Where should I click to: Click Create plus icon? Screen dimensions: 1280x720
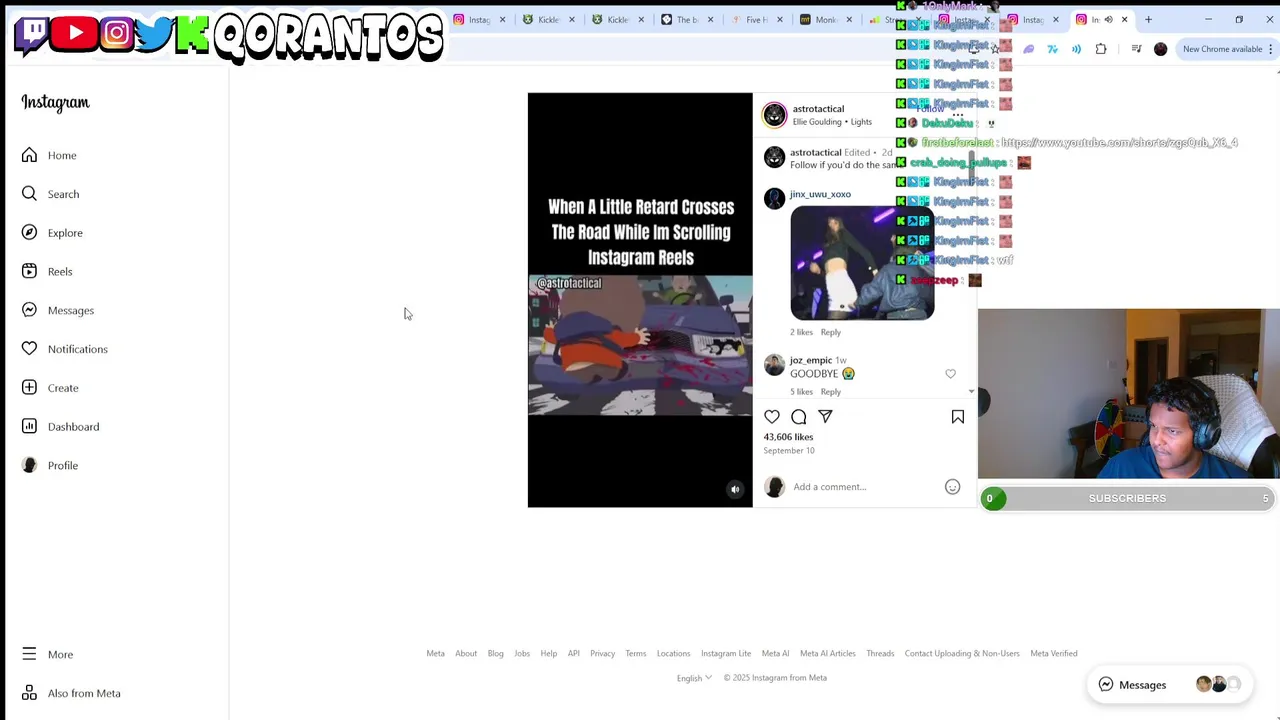(29, 388)
